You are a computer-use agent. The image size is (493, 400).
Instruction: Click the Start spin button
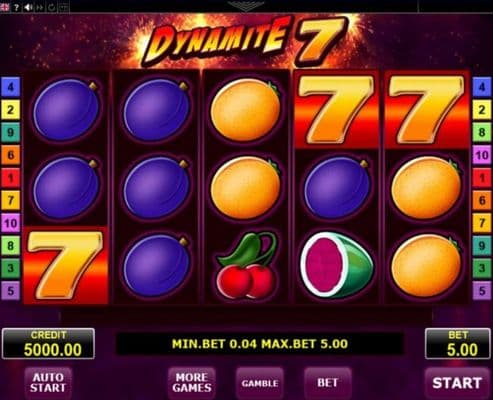[x=457, y=383]
